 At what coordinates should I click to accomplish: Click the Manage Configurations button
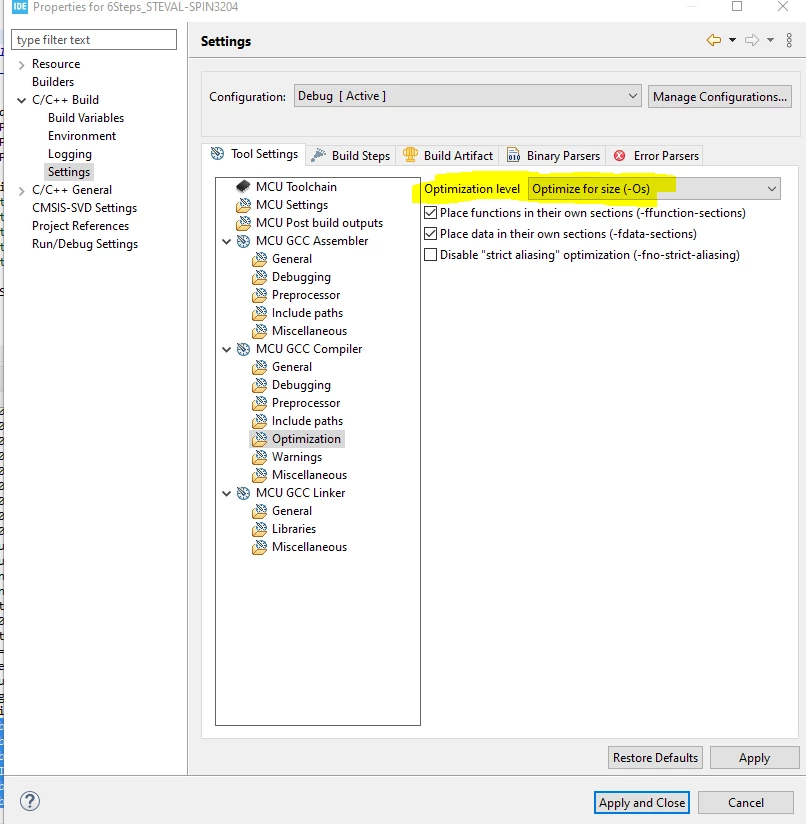720,97
